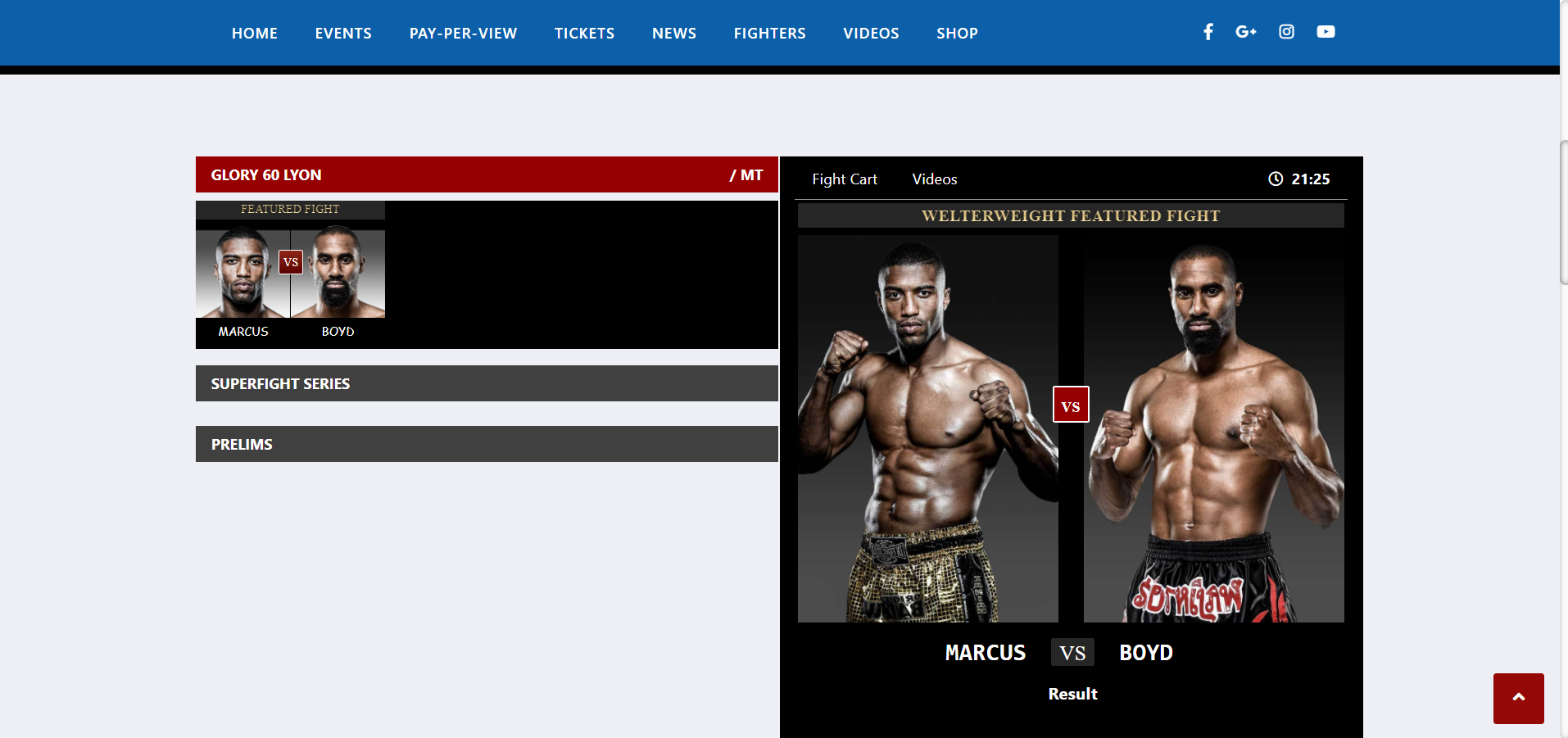This screenshot has width=1568, height=738.
Task: Click MARCUS caption under small thumbnail
Action: coord(243,331)
